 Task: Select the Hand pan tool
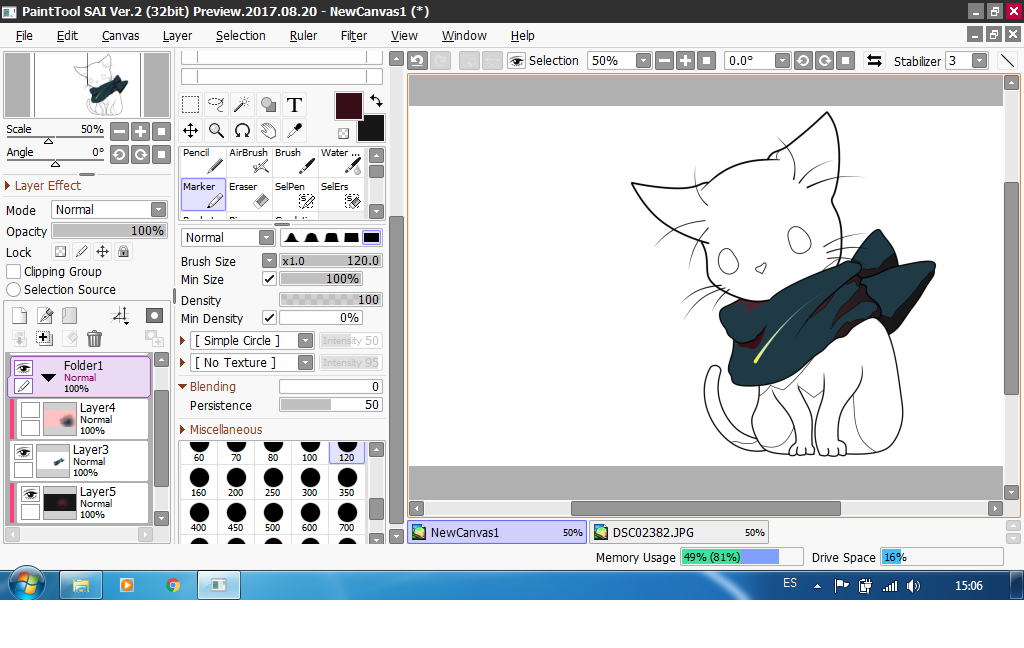click(x=268, y=131)
